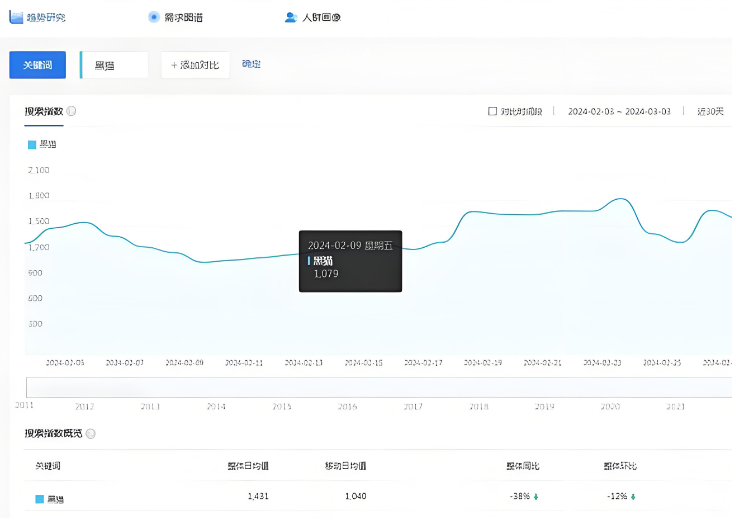The width and height of the screenshot is (732, 518).
Task: Click the 2024-02-19 x-axis date label
Action: point(483,363)
